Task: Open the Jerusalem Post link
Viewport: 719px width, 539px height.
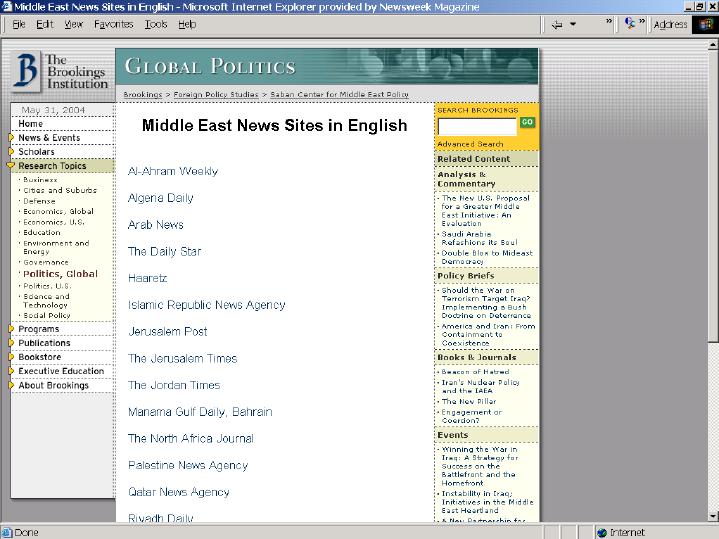Action: (x=167, y=332)
